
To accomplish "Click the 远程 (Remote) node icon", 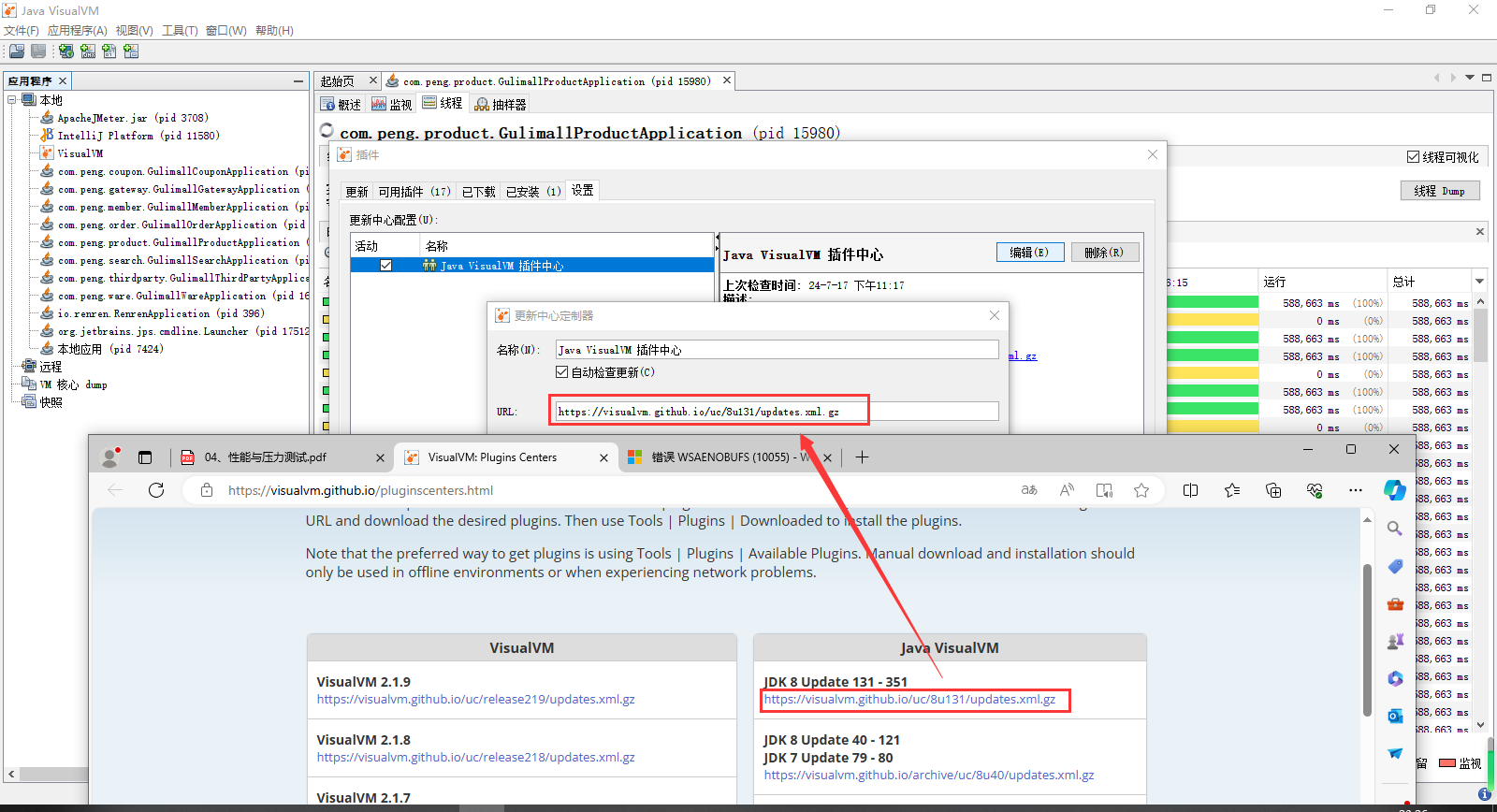I will (x=29, y=367).
